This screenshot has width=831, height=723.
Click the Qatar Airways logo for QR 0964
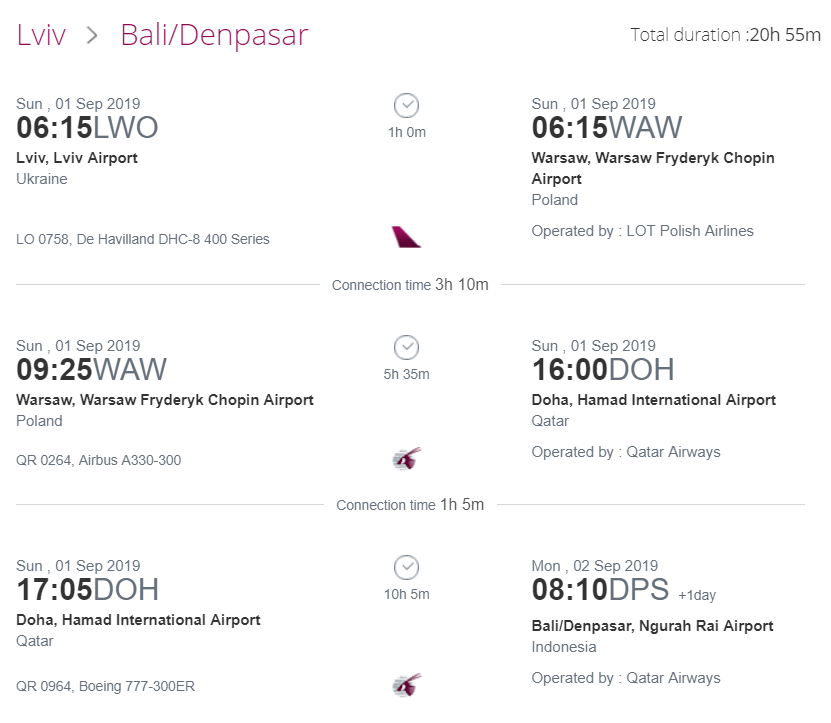tap(407, 684)
